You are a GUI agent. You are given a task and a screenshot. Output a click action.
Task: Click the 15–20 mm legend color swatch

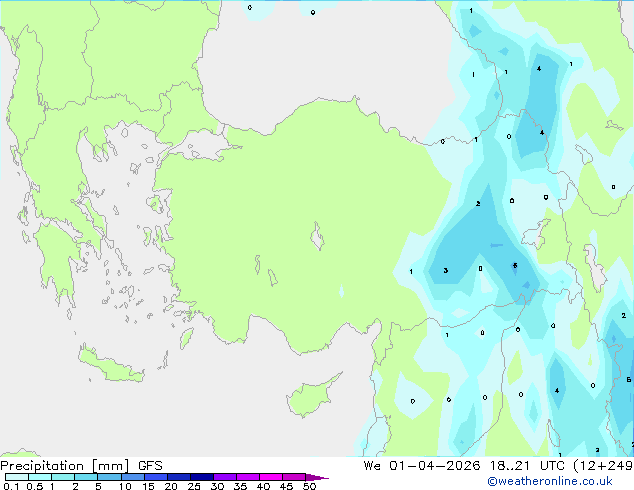[156, 477]
